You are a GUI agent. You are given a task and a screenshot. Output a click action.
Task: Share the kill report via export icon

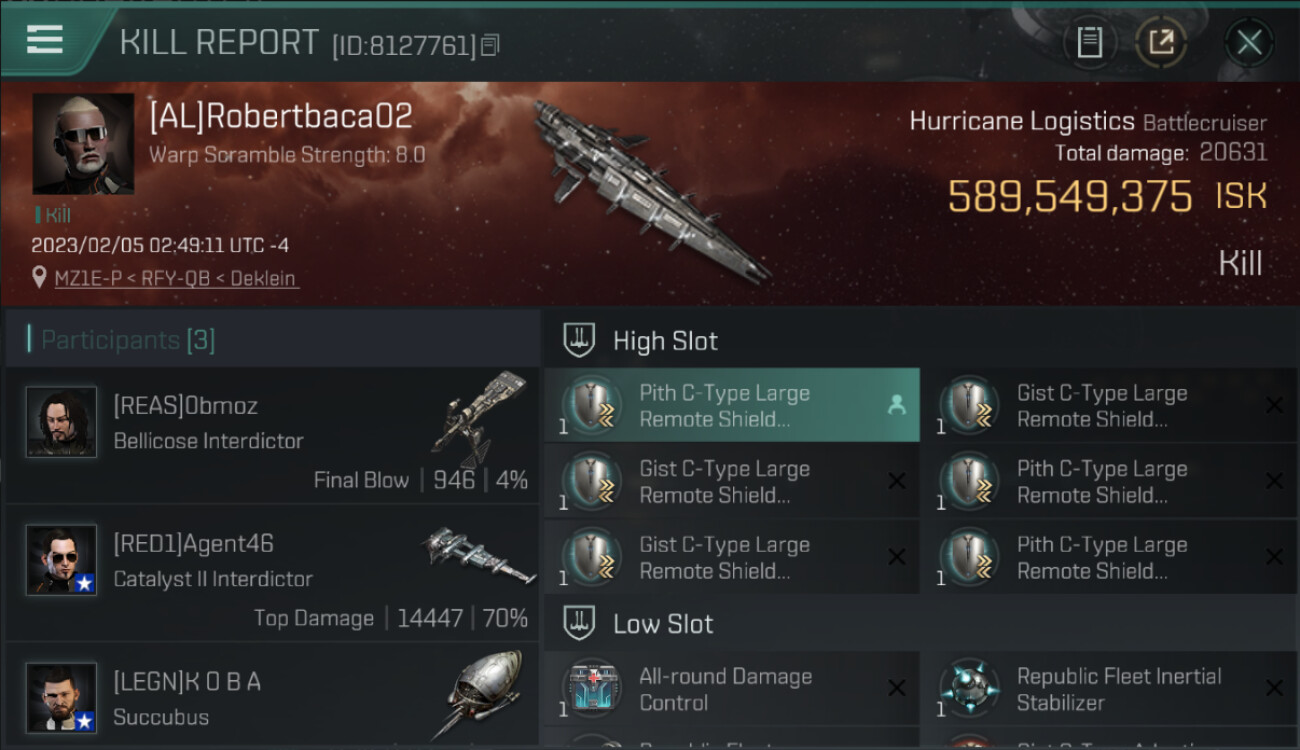1161,42
